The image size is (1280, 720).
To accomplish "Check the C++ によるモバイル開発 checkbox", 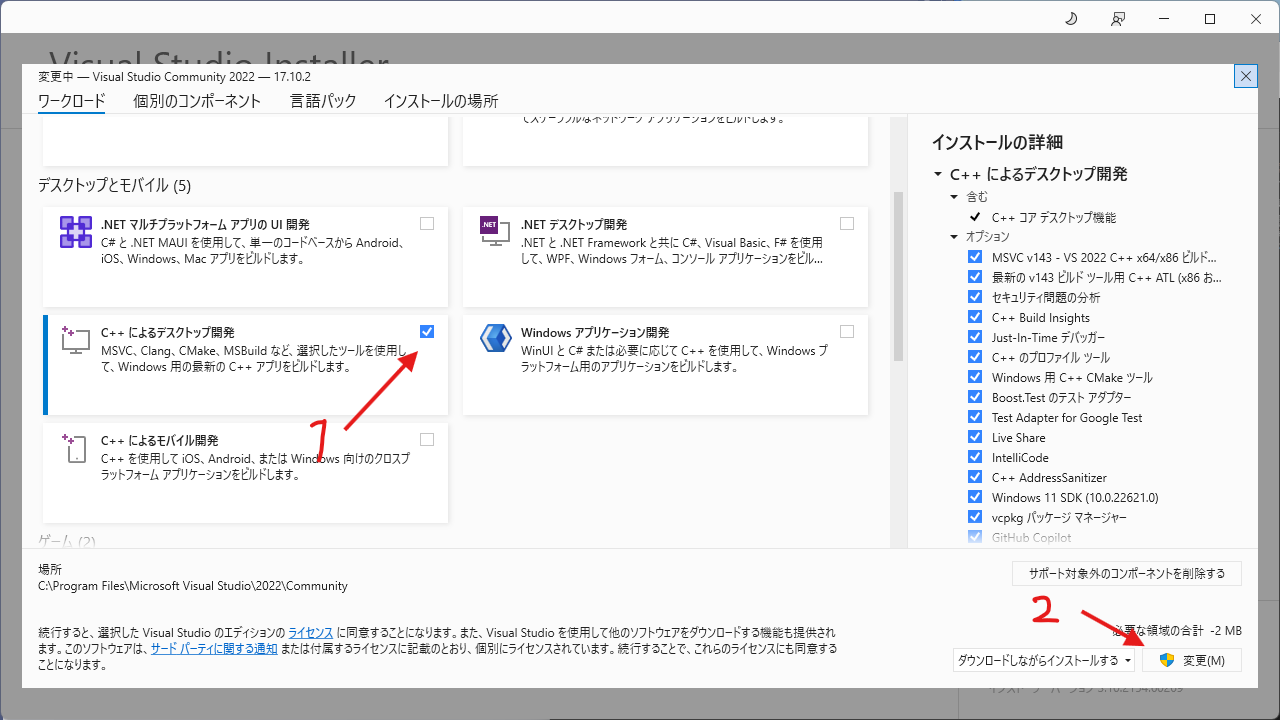I will [427, 439].
